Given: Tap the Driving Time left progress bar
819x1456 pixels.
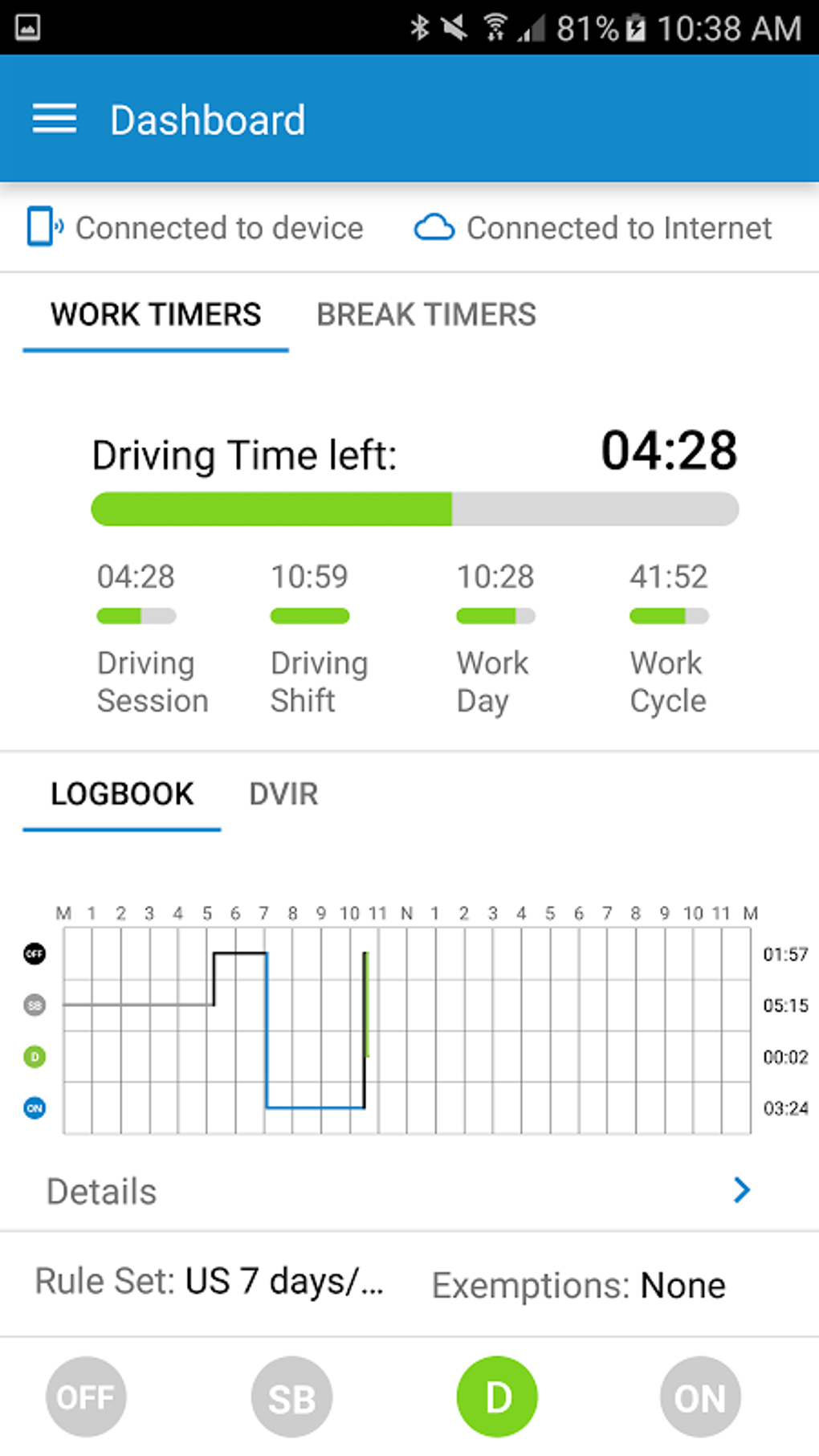Looking at the screenshot, I should tap(414, 509).
